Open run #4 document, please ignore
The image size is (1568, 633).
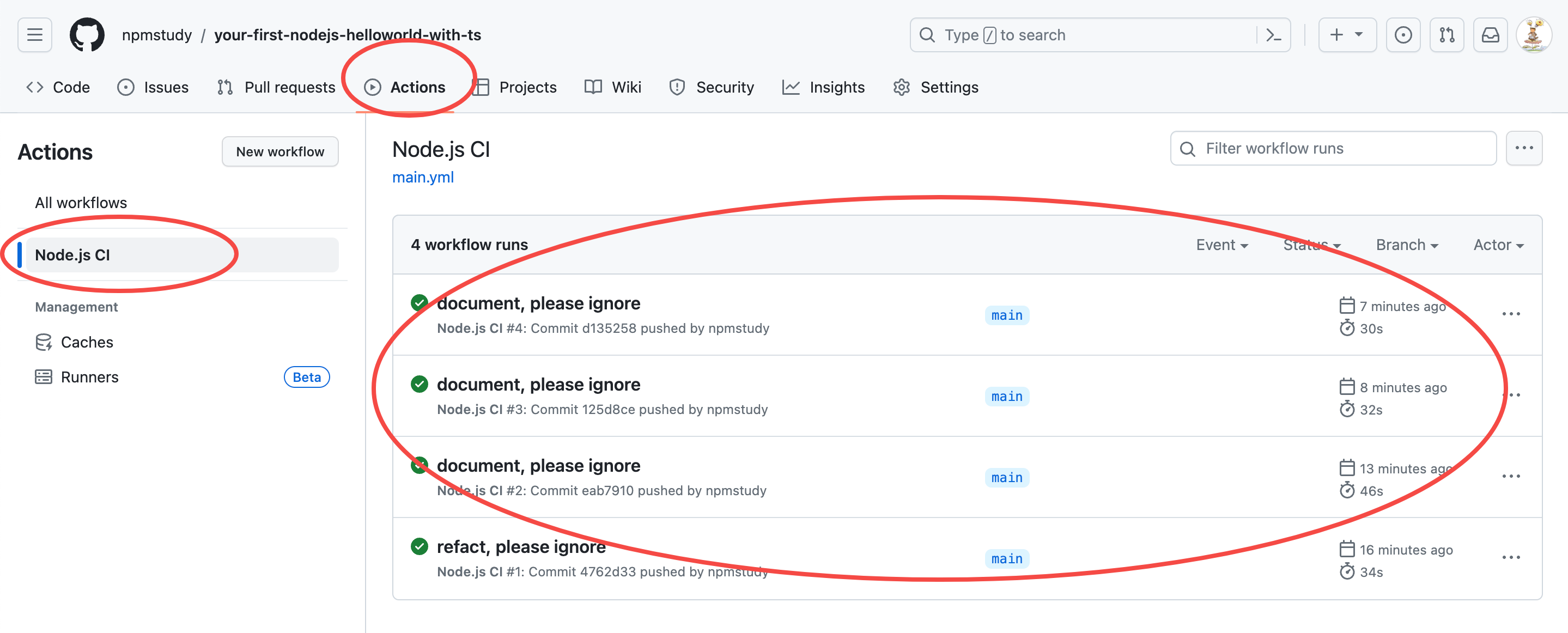click(x=539, y=303)
